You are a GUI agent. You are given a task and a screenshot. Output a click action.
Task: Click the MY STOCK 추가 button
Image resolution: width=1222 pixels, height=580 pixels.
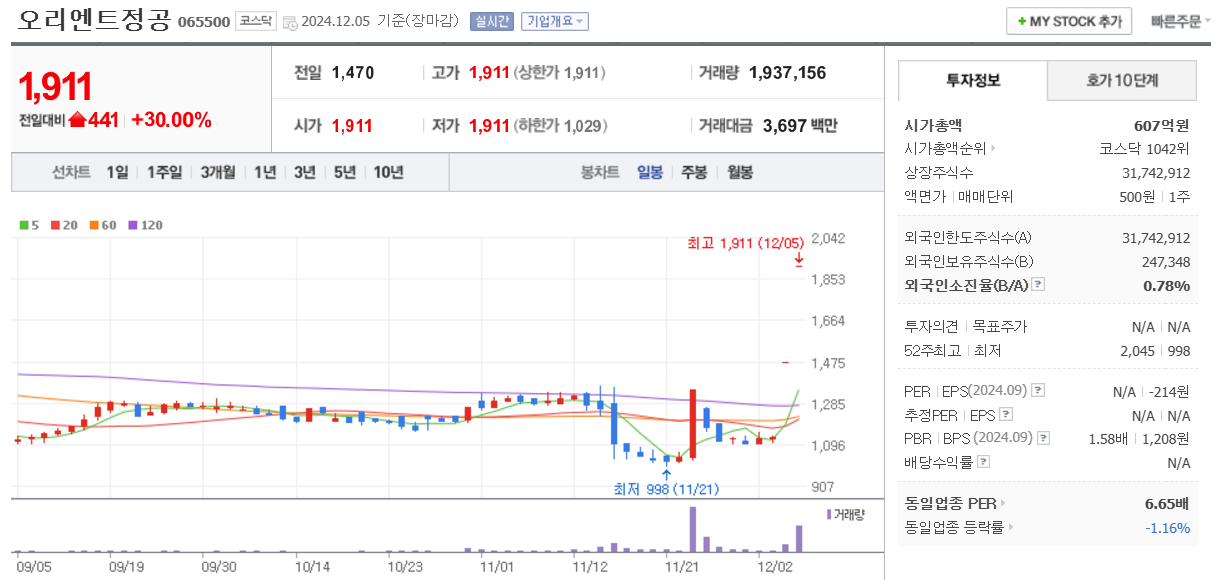(1068, 20)
